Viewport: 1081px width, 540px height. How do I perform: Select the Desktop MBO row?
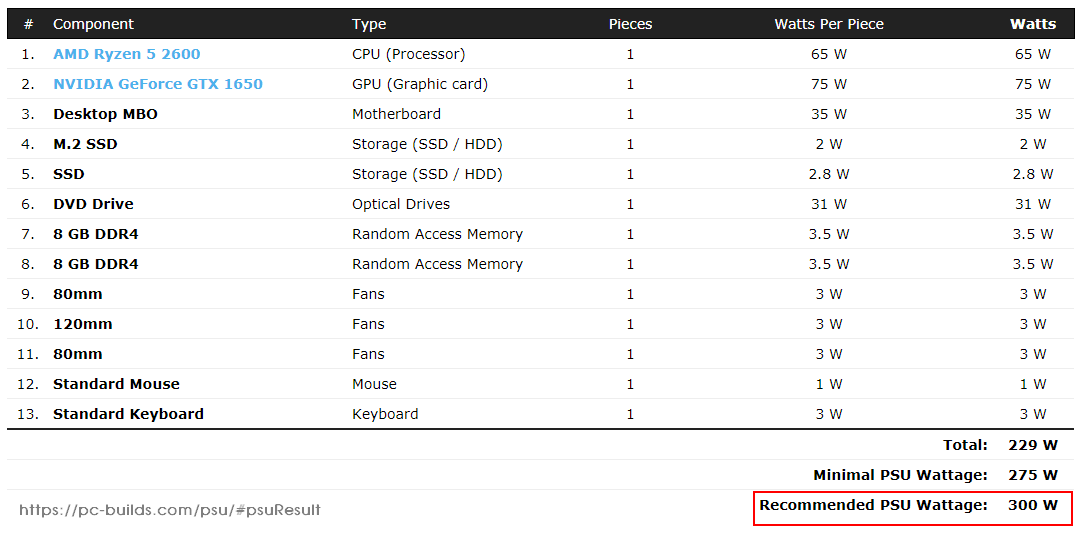(540, 114)
